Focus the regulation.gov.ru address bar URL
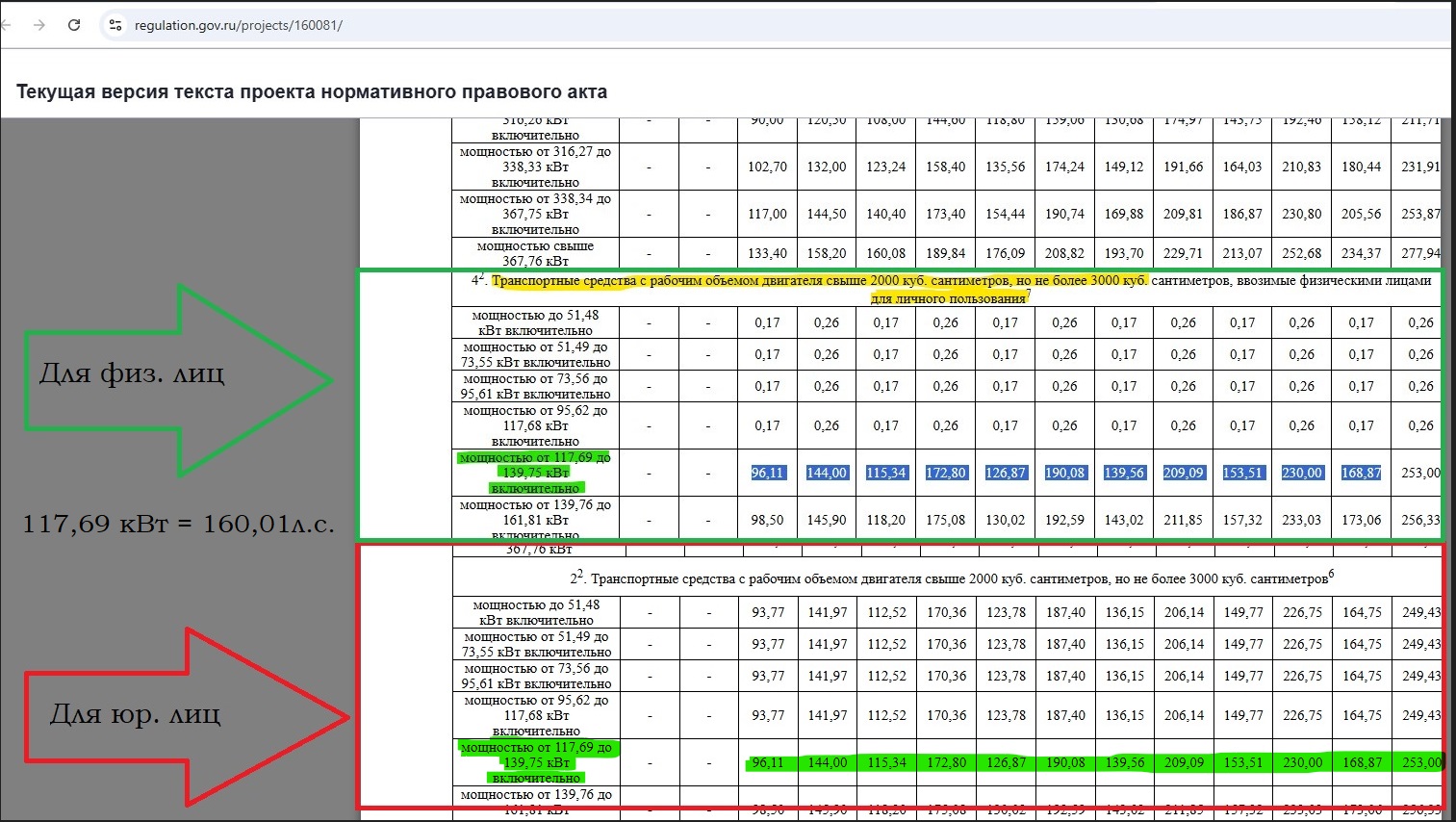This screenshot has height=822, width=1456. [239, 25]
